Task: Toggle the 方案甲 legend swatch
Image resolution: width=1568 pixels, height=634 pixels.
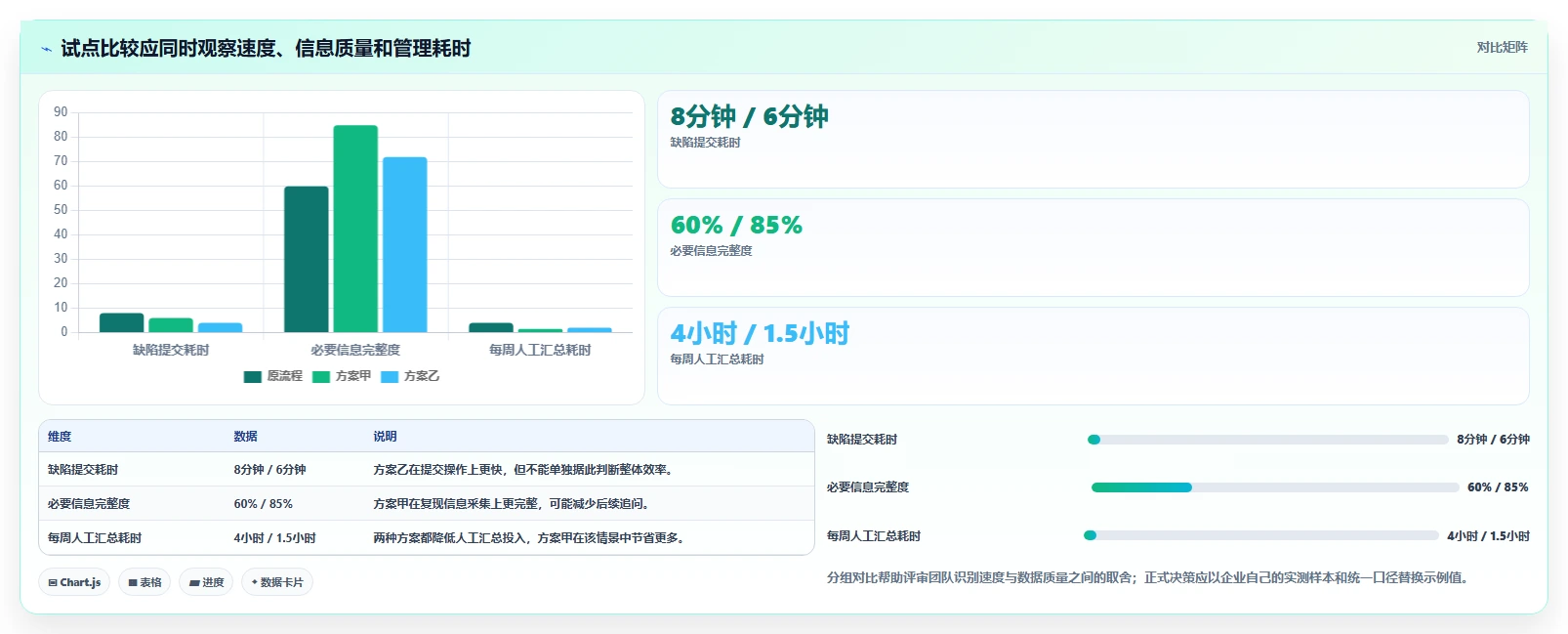Action: (321, 376)
